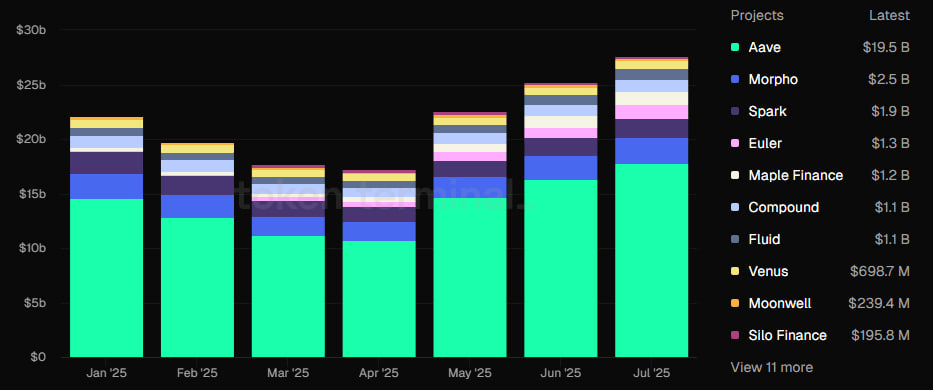This screenshot has height=390, width=933.
Task: Click the $10b y-axis label
Action: [x=31, y=248]
